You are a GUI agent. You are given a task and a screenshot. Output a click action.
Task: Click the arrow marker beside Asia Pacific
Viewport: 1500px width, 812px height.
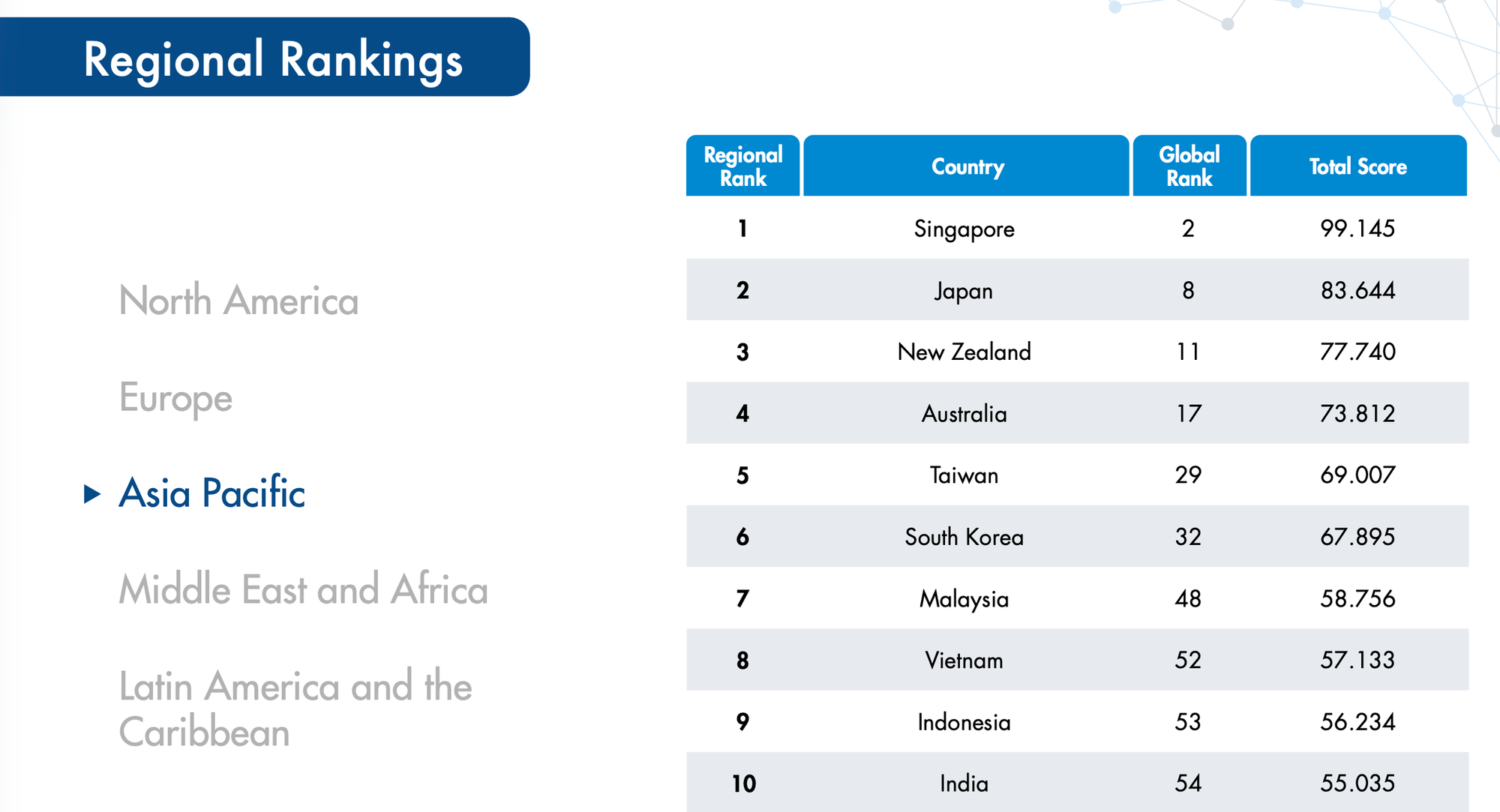92,493
